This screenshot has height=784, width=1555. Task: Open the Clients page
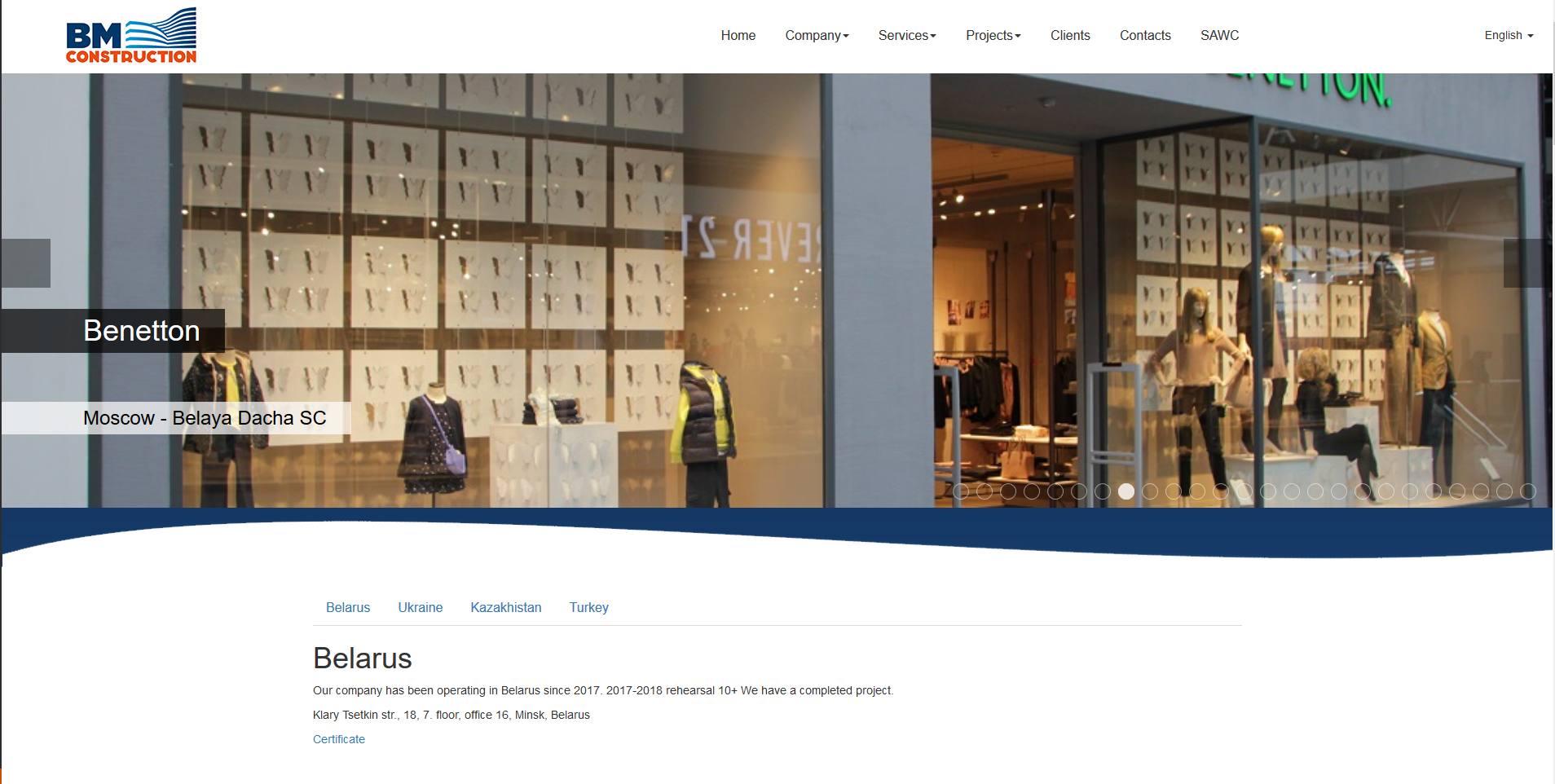pos(1070,36)
